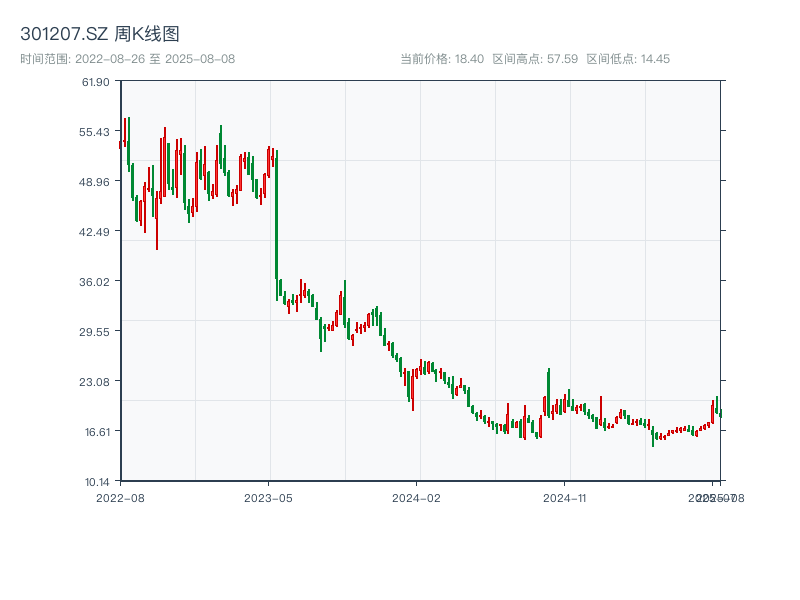
Task: Click the y-axis label 36.02
Action: click(94, 282)
